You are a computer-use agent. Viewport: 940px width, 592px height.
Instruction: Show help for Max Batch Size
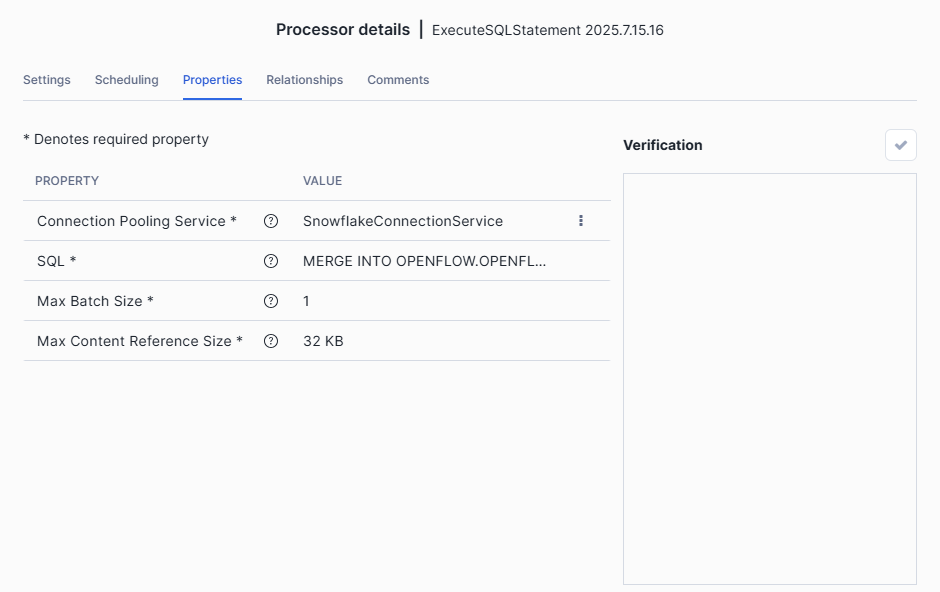pos(270,301)
